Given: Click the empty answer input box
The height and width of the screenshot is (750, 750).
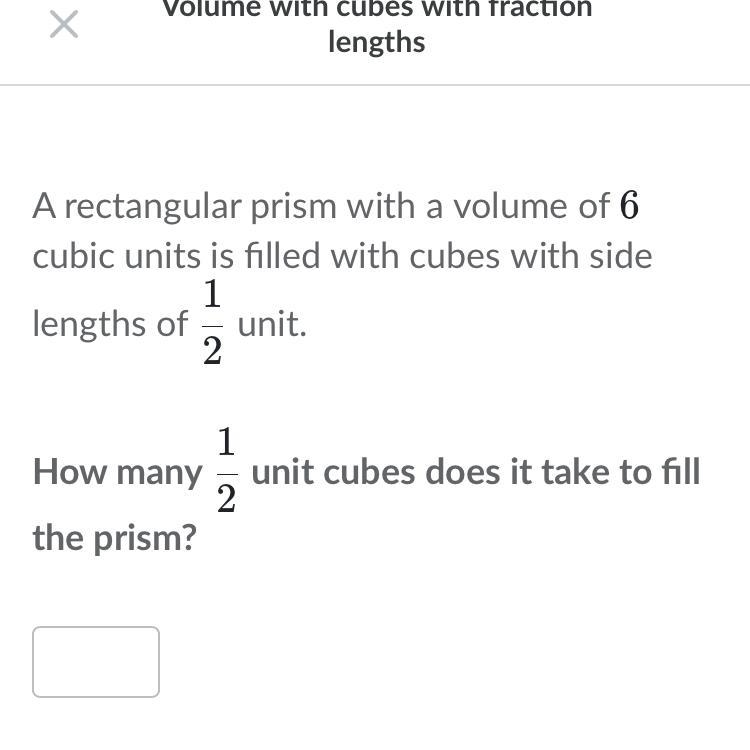Looking at the screenshot, I should [96, 662].
